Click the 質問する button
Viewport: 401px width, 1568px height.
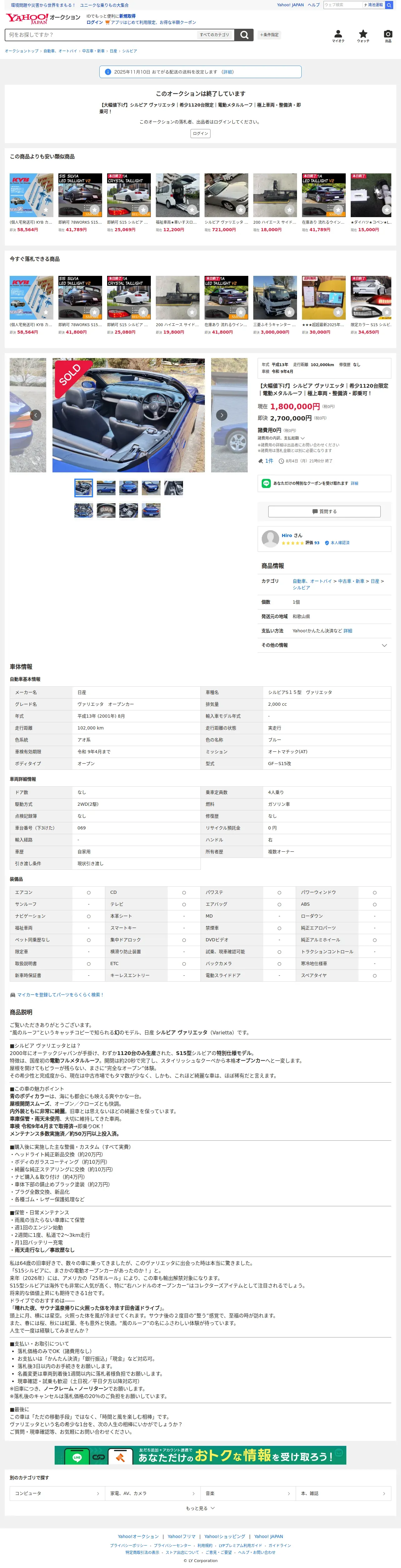(324, 511)
